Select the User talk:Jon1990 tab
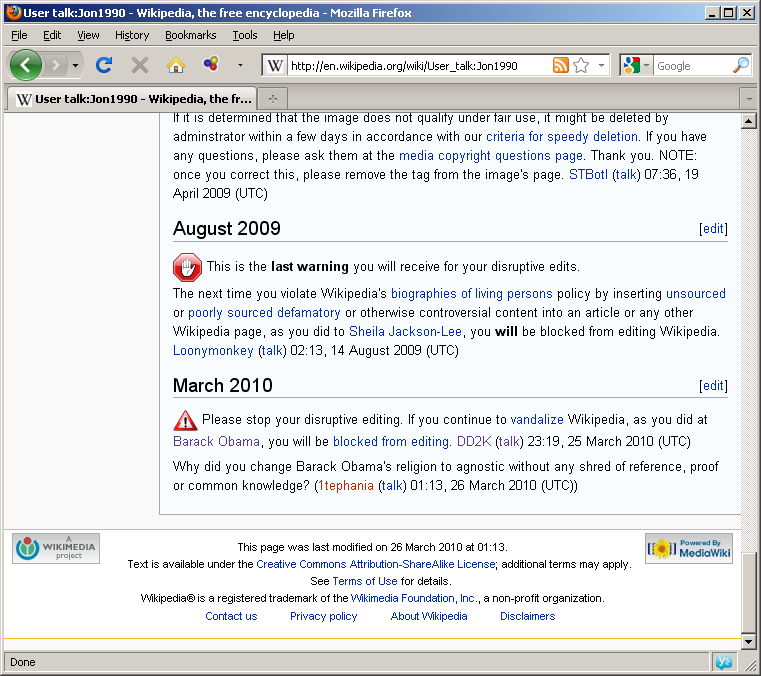The height and width of the screenshot is (676, 761). [132, 99]
